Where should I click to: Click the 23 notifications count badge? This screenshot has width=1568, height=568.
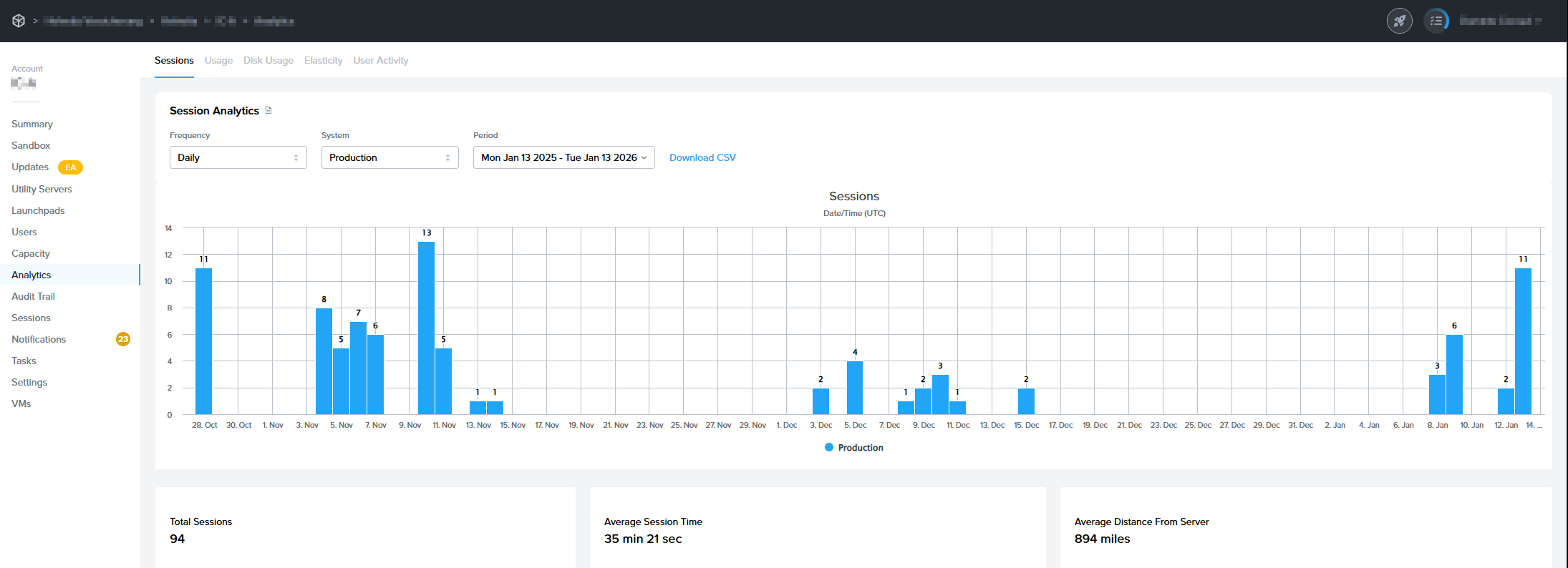123,339
